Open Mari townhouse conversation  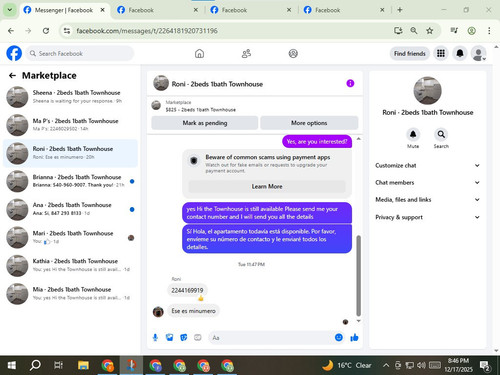point(70,237)
